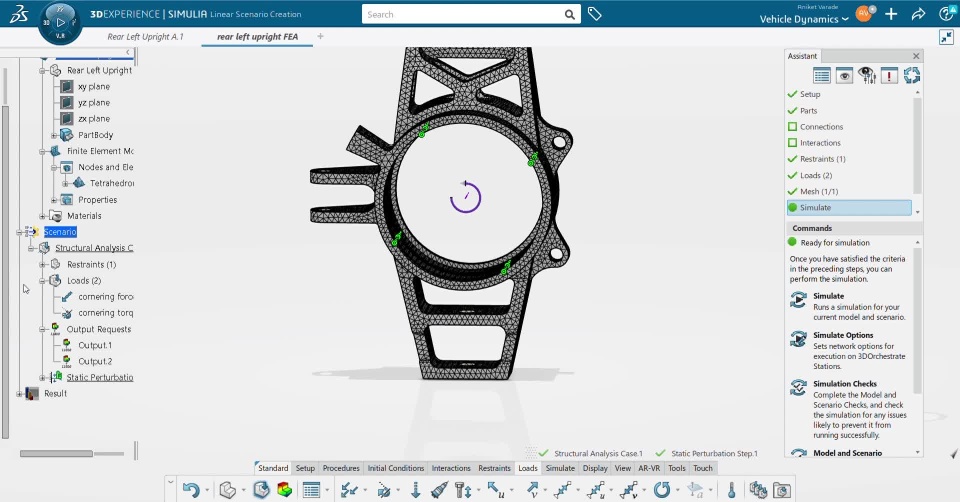The image size is (960, 502).
Task: Click the Assistant refresh arrows icon
Action: click(912, 75)
